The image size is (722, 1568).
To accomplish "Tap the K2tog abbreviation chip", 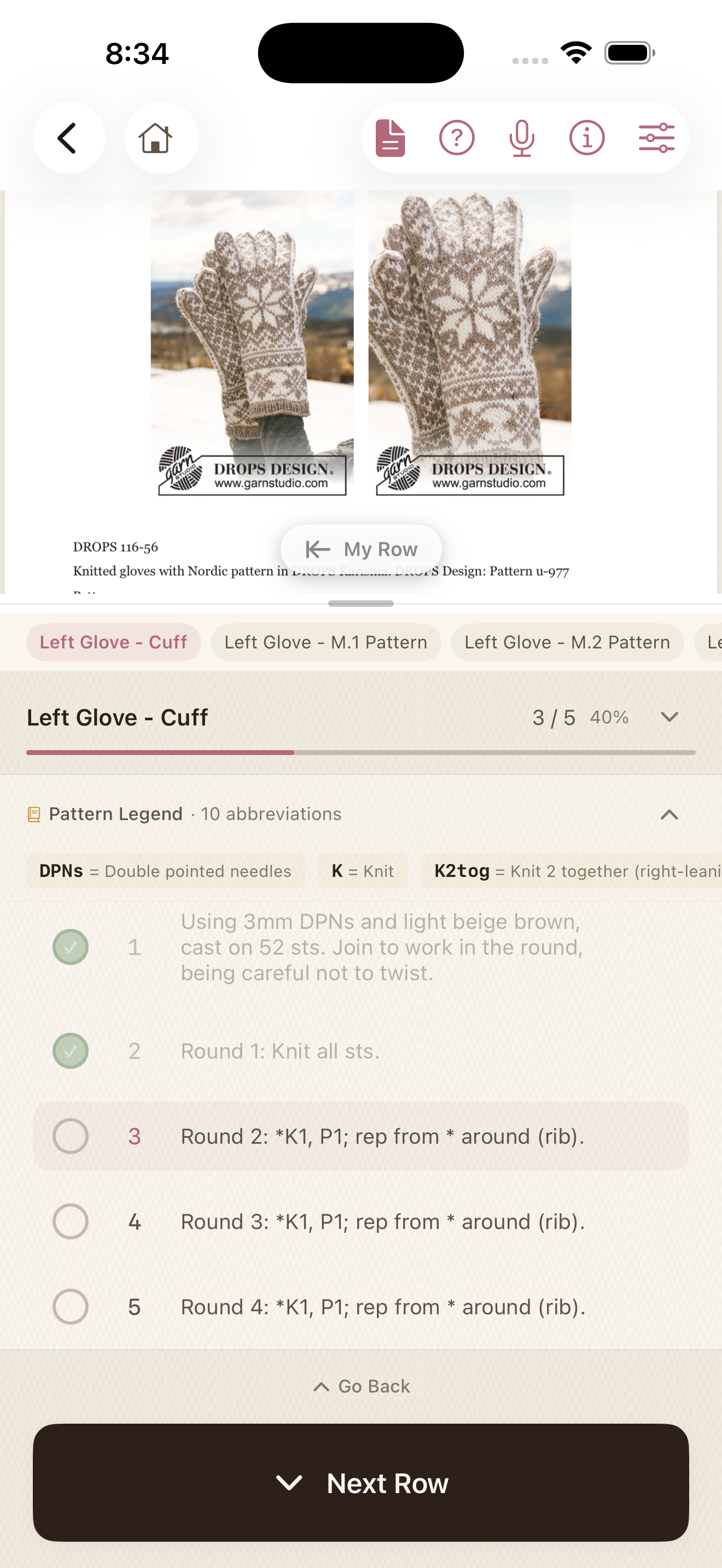I will pos(572,870).
